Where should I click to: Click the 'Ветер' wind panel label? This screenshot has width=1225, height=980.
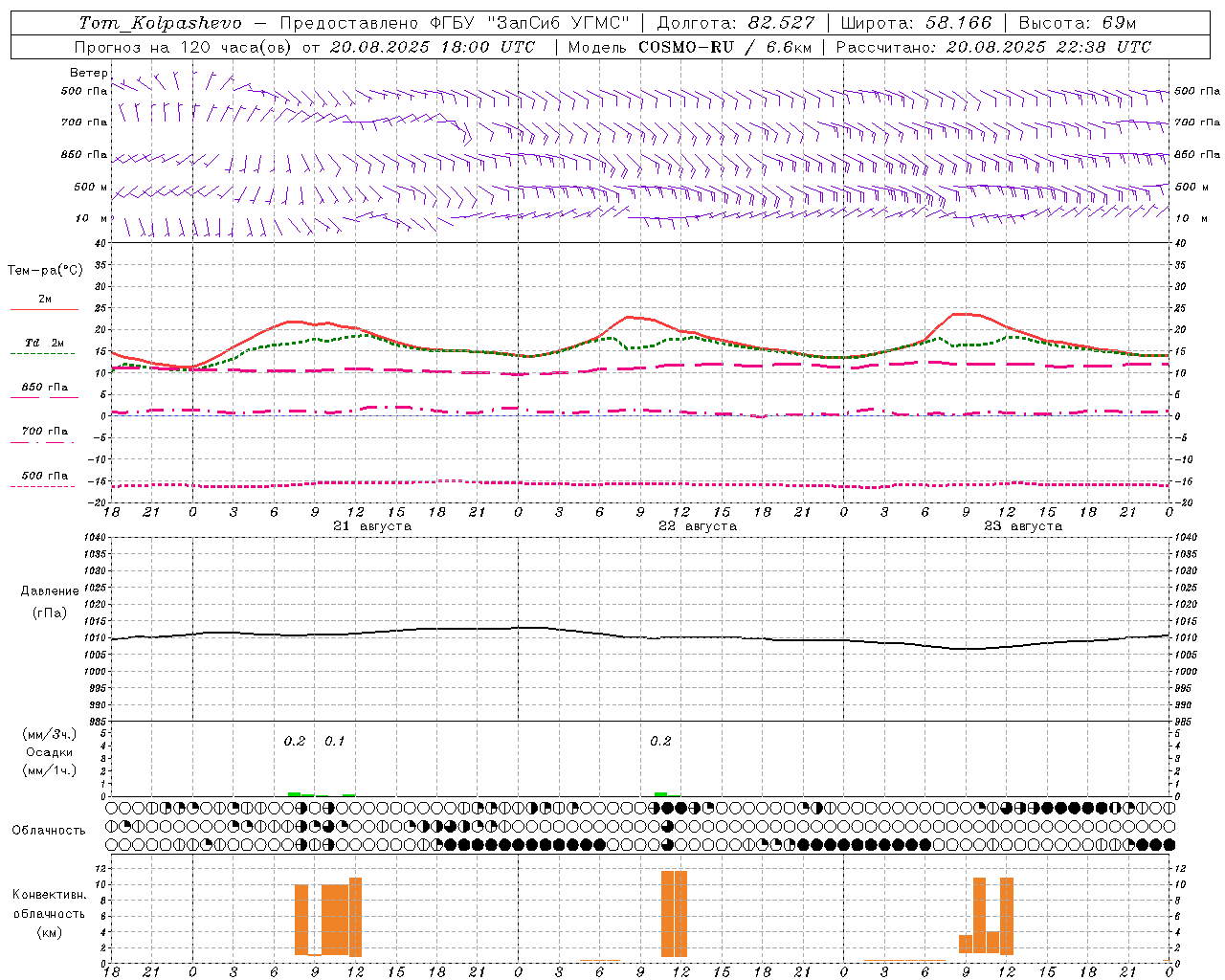88,73
